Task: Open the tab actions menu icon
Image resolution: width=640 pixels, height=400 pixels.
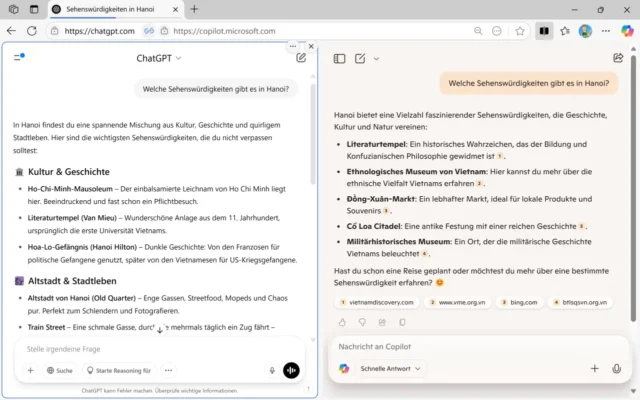Action: [34, 9]
